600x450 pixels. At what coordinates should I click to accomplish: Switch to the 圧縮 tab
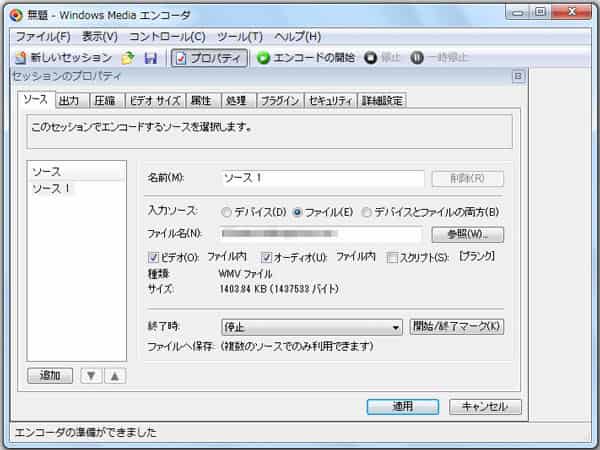point(108,101)
